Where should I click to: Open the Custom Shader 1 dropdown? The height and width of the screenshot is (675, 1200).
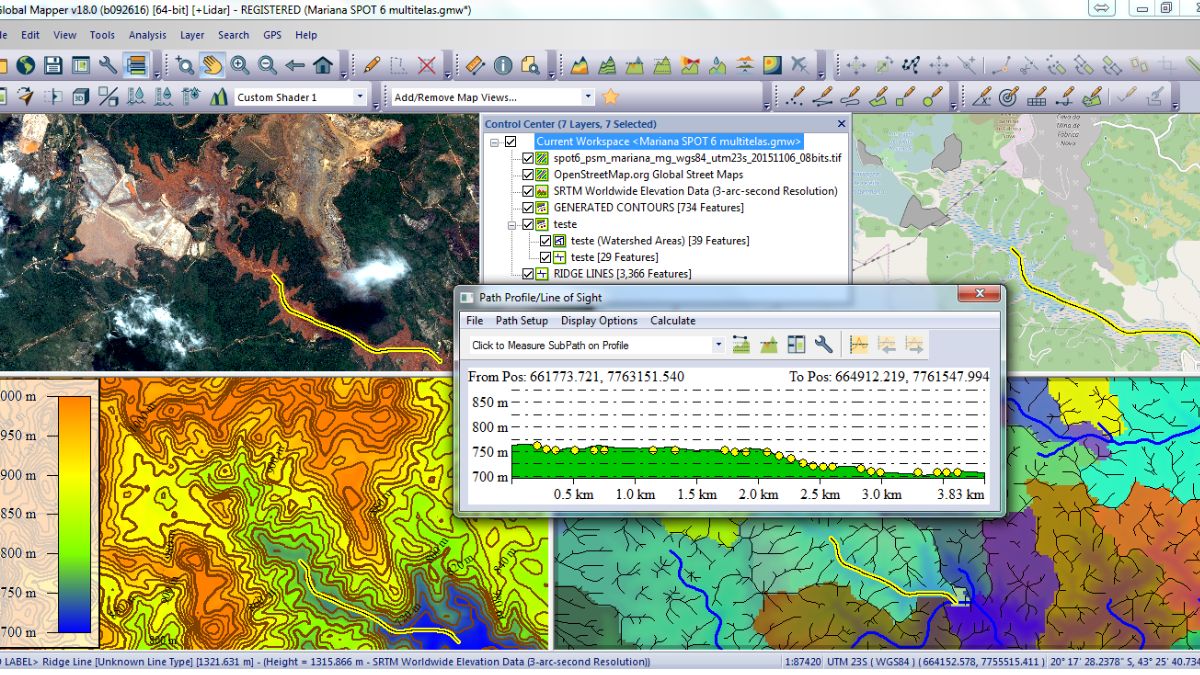pos(360,96)
